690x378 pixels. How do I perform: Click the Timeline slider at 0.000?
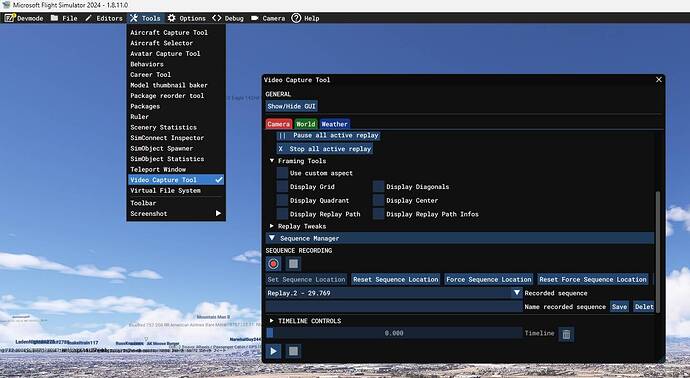tap(394, 333)
